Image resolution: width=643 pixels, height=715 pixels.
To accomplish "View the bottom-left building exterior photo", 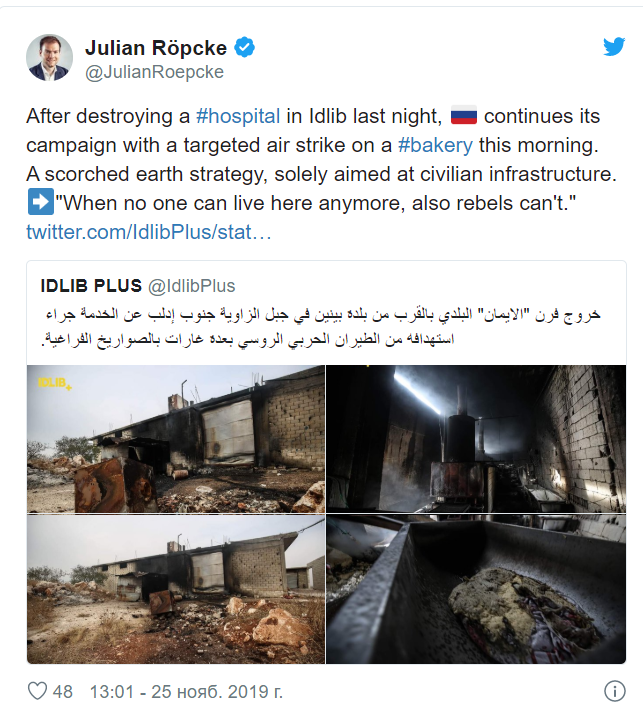I will tap(176, 589).
